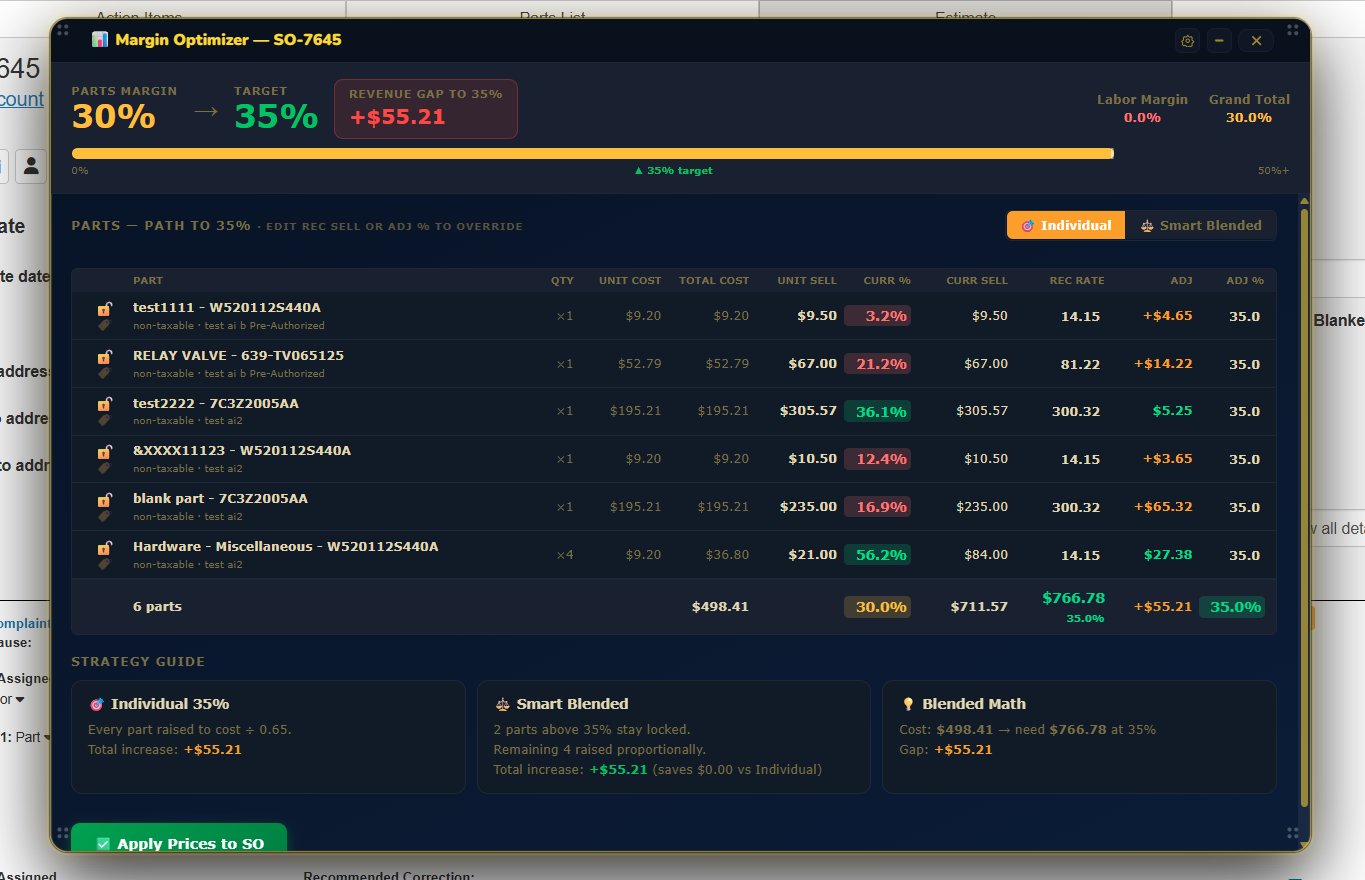Screen dimensions: 1365x880
Task: Click the 36.1% current margin badge
Action: coord(877,411)
